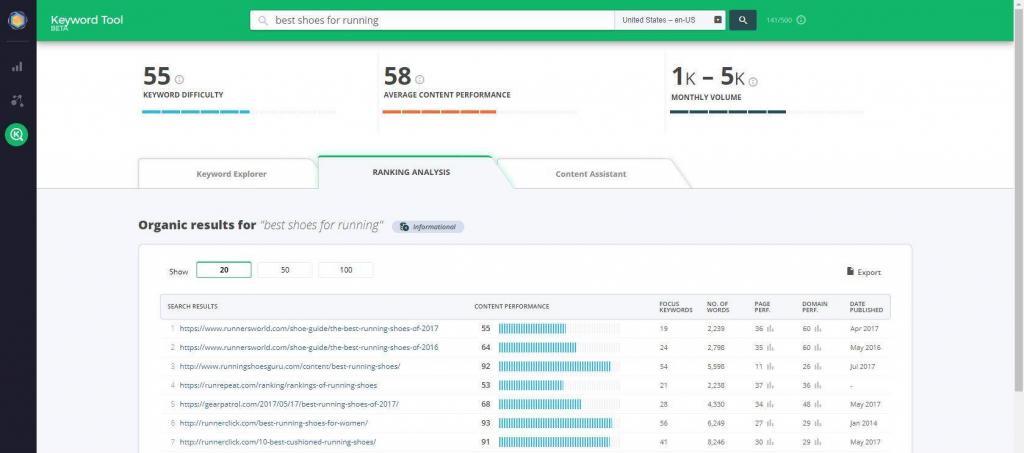The height and width of the screenshot is (453, 1024).
Task: Click info icon beside Keyword Difficulty score
Action: pyautogui.click(x=179, y=79)
